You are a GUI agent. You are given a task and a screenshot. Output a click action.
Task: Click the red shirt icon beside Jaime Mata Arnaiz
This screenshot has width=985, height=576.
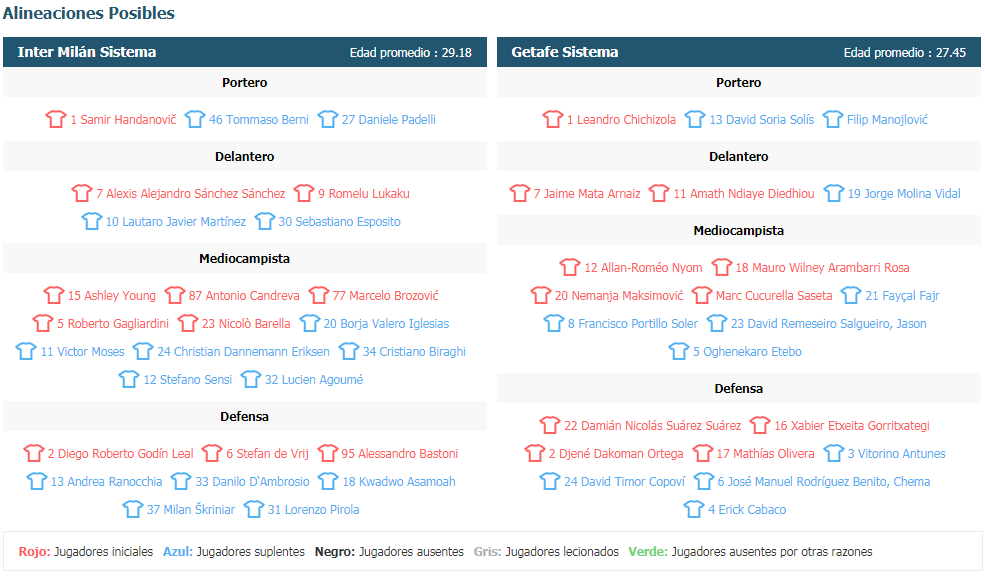(520, 193)
